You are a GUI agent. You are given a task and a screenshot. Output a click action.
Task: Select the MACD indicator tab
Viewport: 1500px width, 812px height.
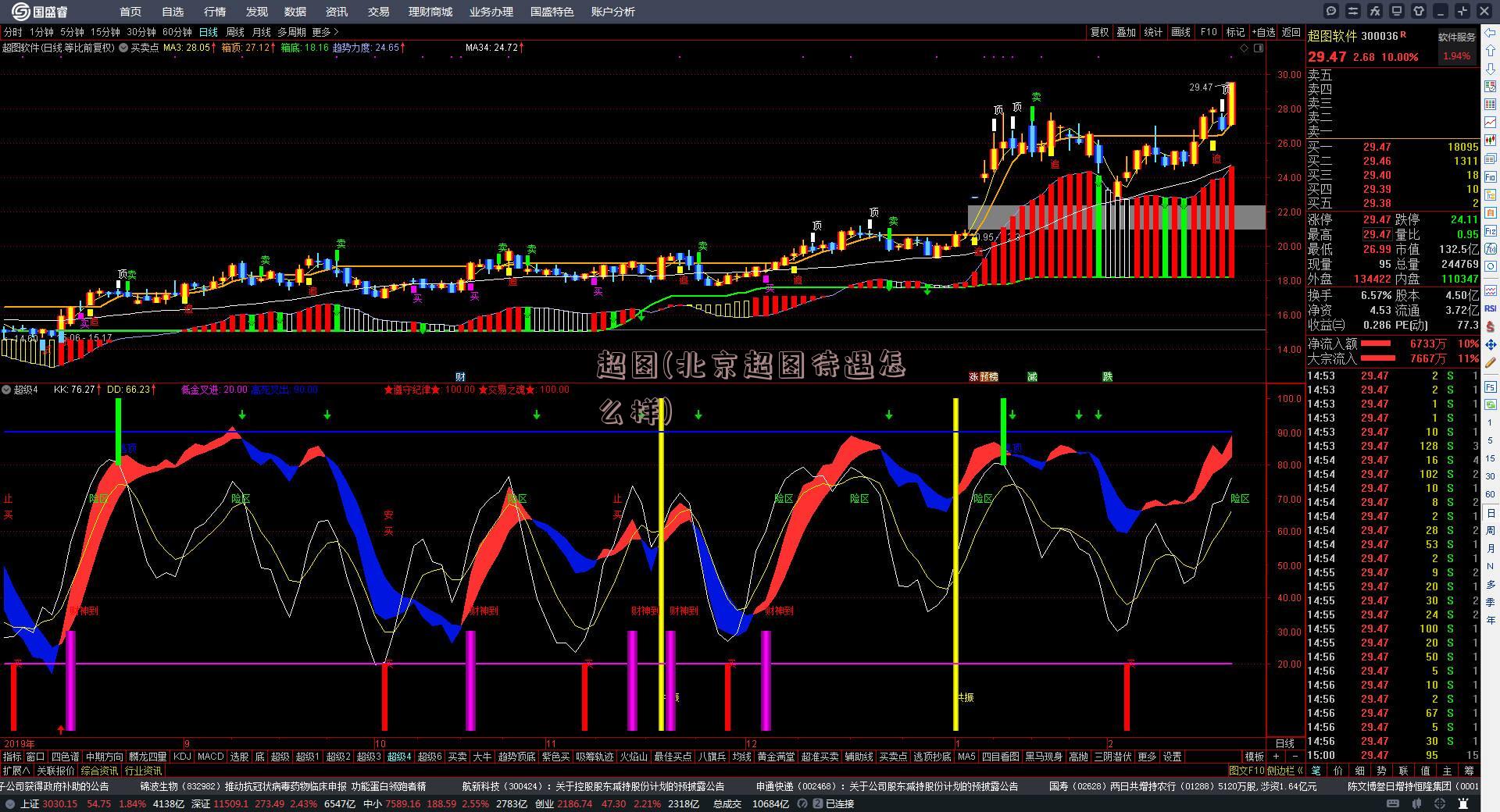(x=210, y=757)
